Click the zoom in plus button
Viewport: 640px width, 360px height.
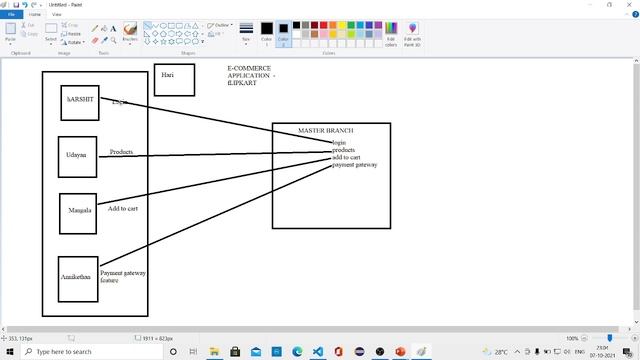[x=634, y=338]
